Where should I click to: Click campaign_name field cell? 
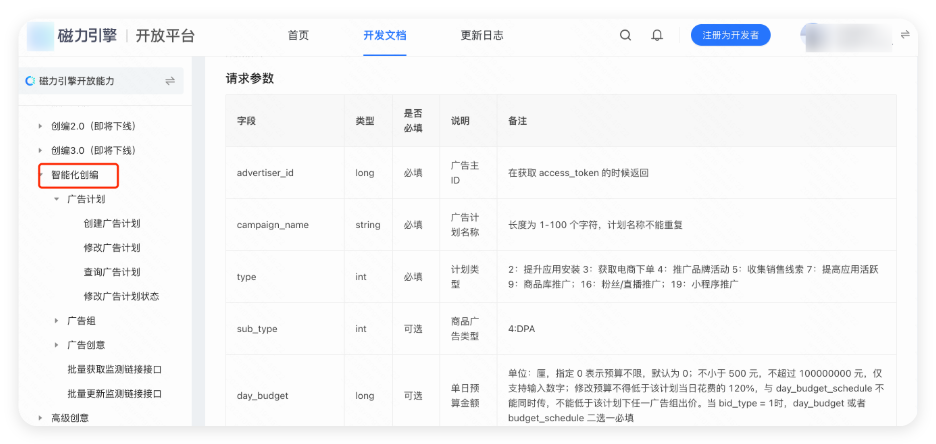(x=285, y=225)
